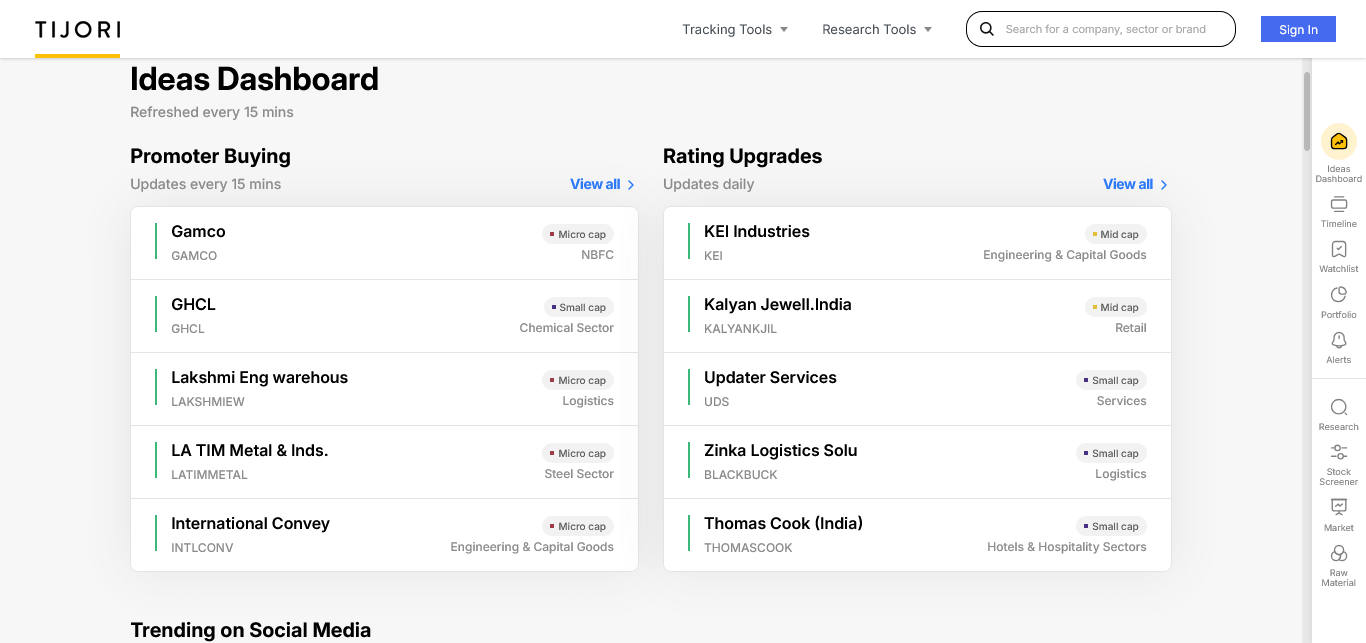Open the Raw Material sidebar icon
The image size is (1366, 643).
tap(1338, 554)
